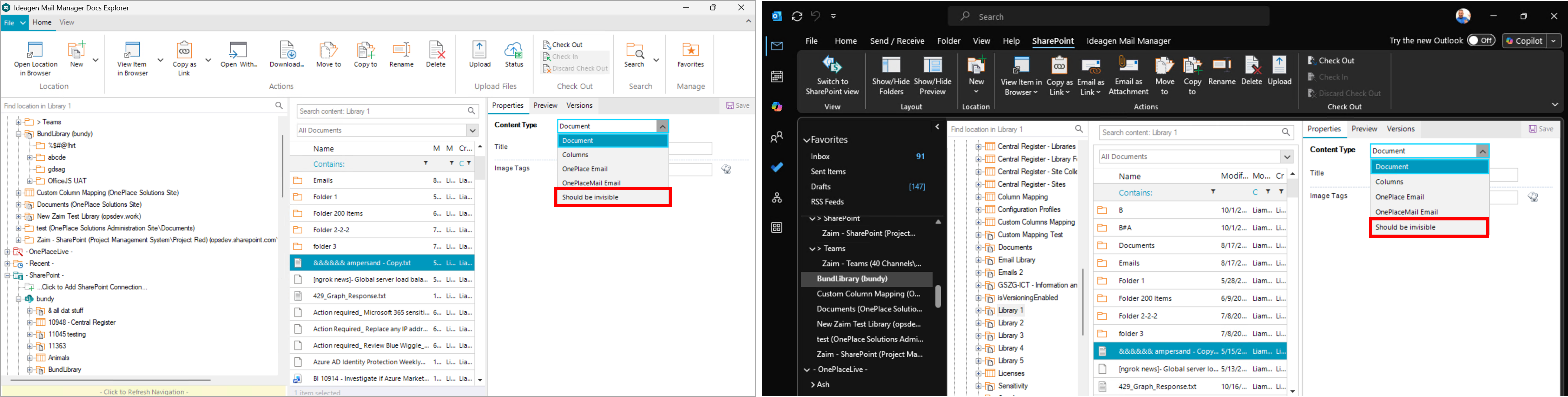The image size is (1568, 397).
Task: Select Folder 200 Items row in Docs Explorer
Action: tap(382, 213)
